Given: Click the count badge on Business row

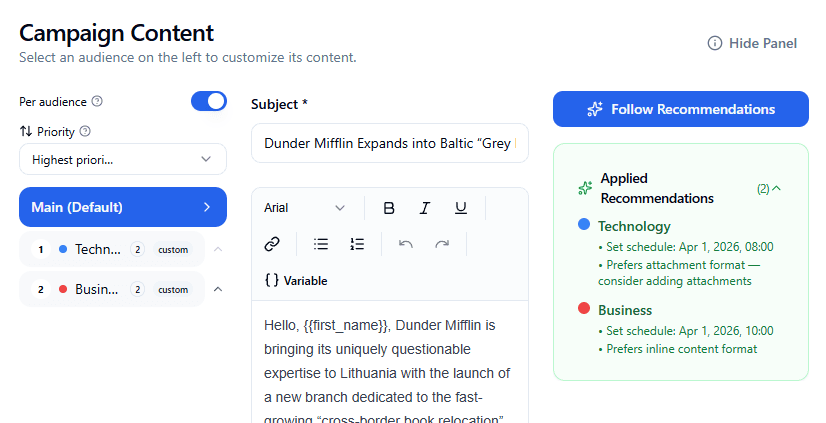Looking at the screenshot, I should tap(137, 289).
